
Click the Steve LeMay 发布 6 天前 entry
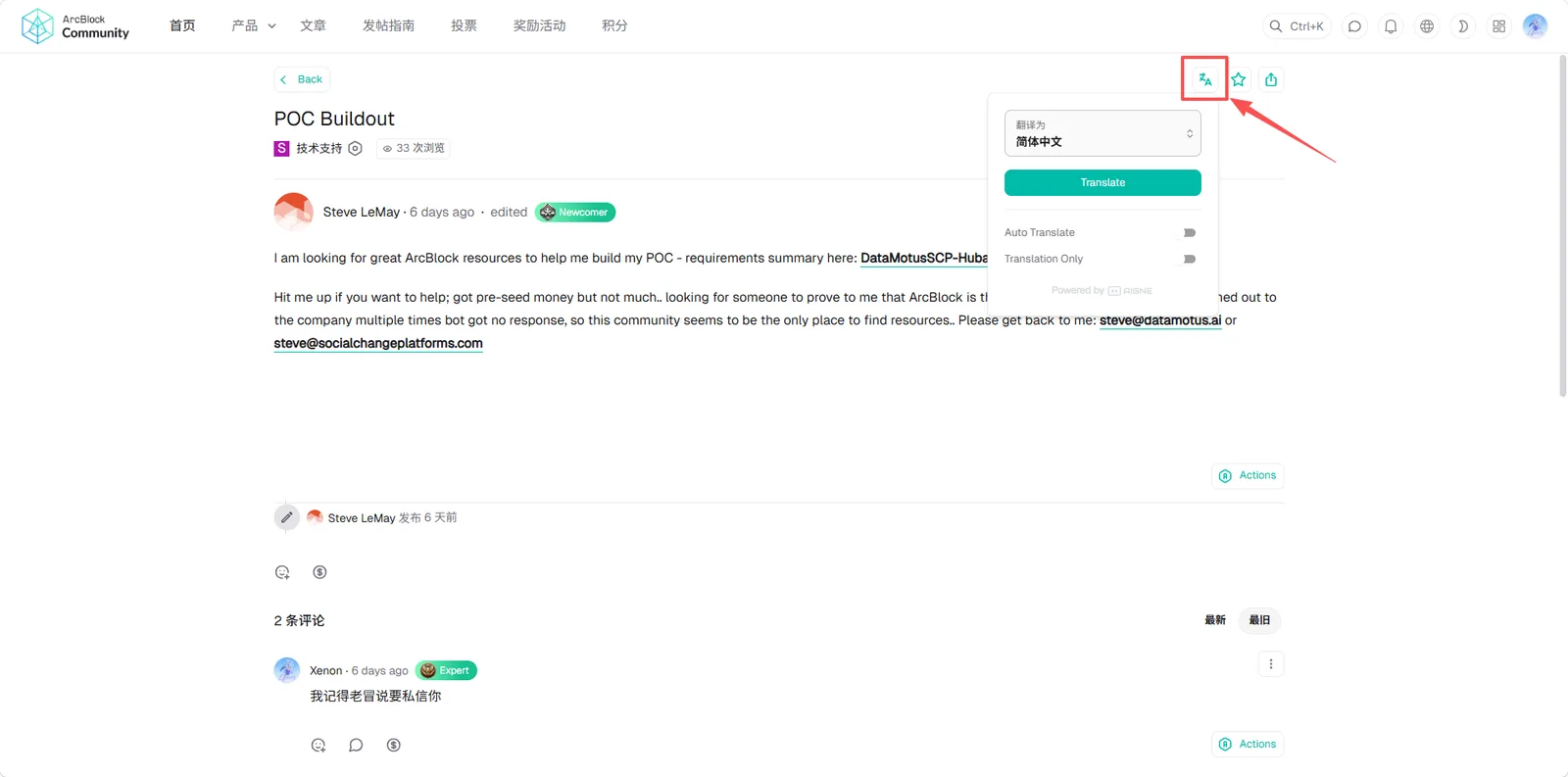pyautogui.click(x=382, y=517)
